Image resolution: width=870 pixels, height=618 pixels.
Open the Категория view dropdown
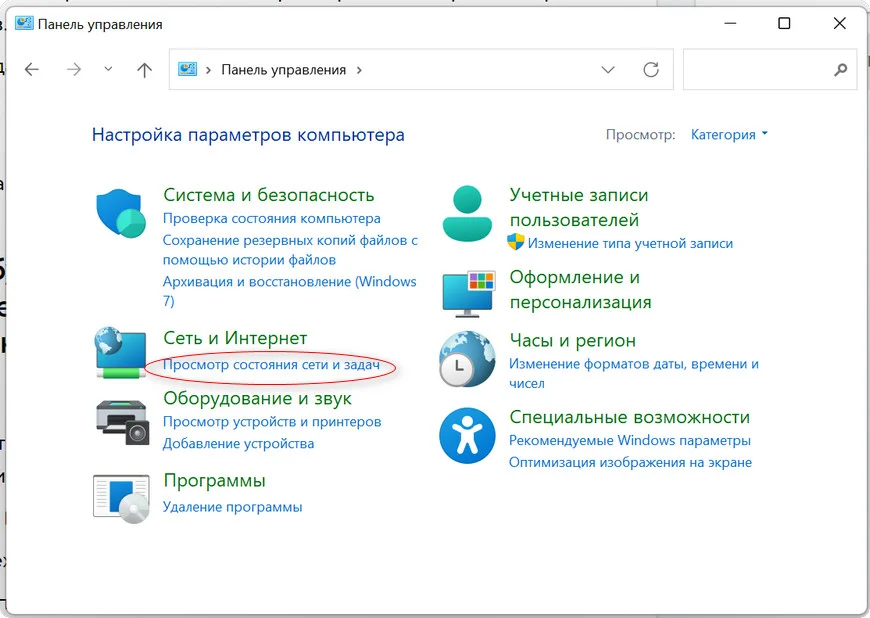pyautogui.click(x=729, y=134)
